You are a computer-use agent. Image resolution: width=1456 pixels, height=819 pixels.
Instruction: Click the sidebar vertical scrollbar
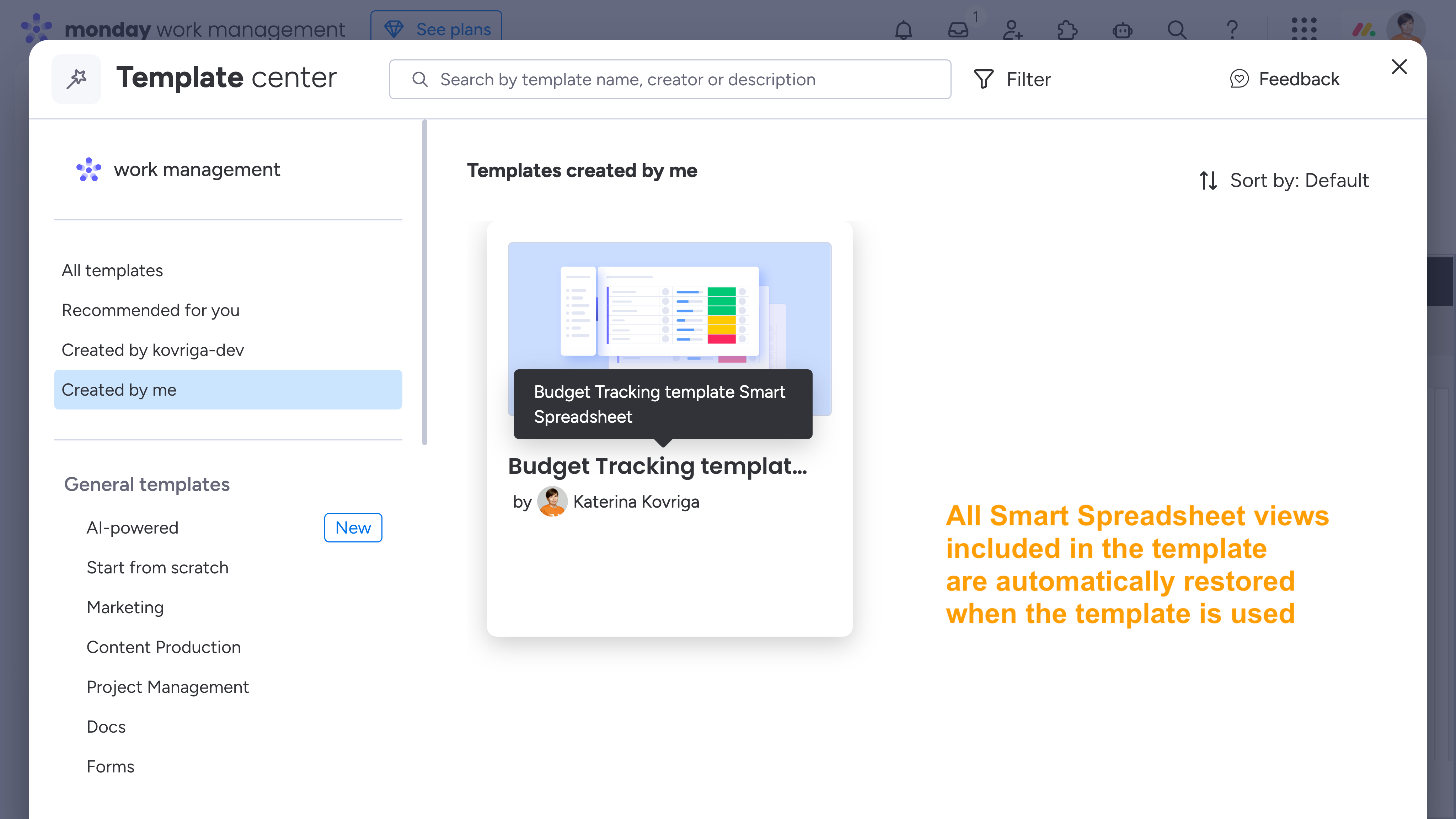coord(424,283)
